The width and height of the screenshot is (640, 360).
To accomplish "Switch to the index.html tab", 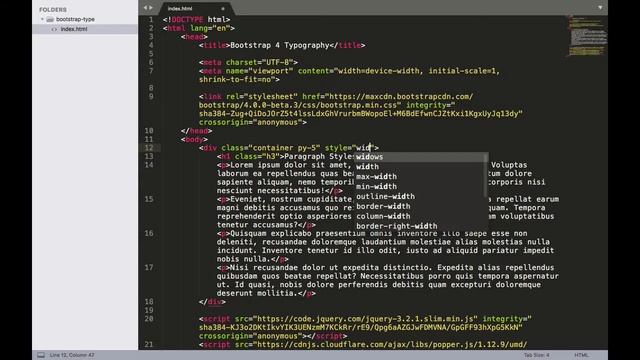I will click(x=180, y=9).
